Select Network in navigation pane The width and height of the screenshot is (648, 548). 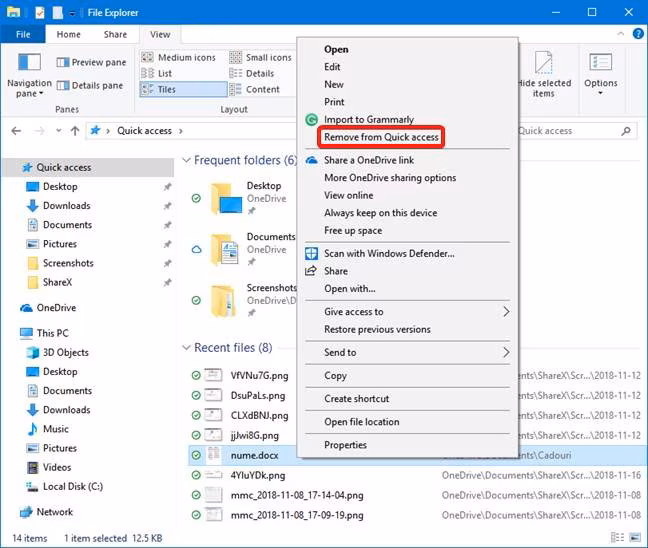click(55, 512)
